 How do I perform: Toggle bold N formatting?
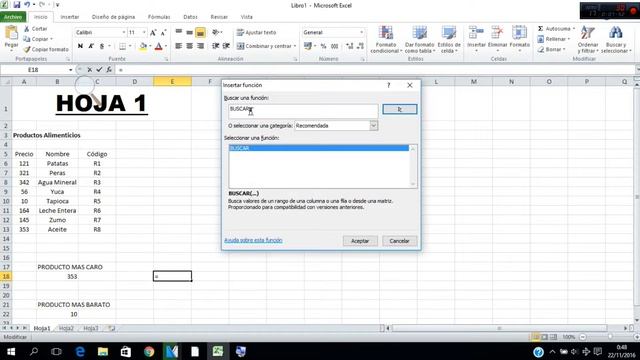pos(80,46)
